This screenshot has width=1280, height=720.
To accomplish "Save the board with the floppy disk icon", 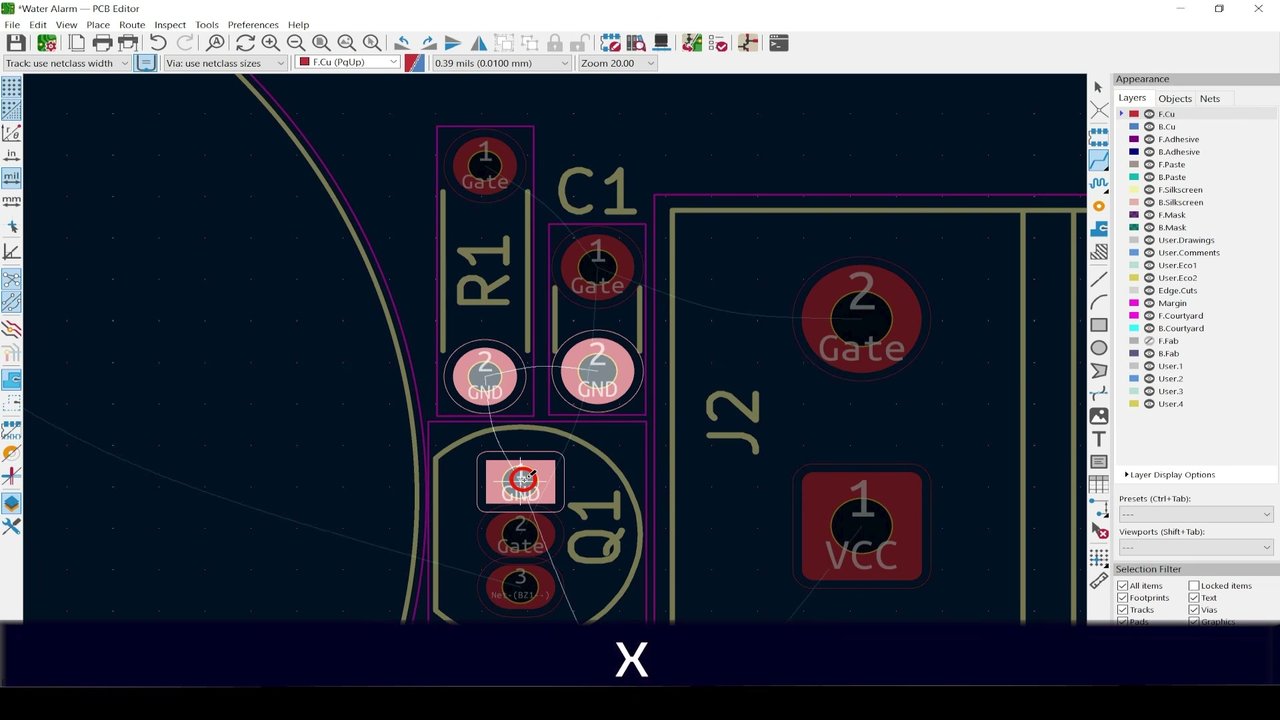I will [16, 43].
